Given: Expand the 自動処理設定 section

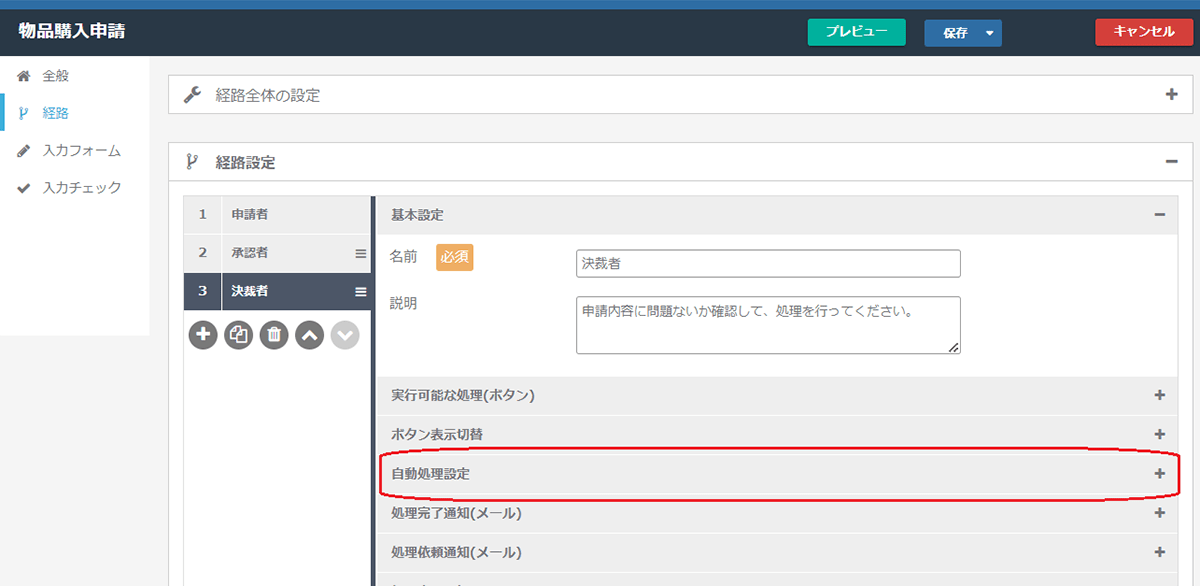Looking at the screenshot, I should (x=1160, y=473).
